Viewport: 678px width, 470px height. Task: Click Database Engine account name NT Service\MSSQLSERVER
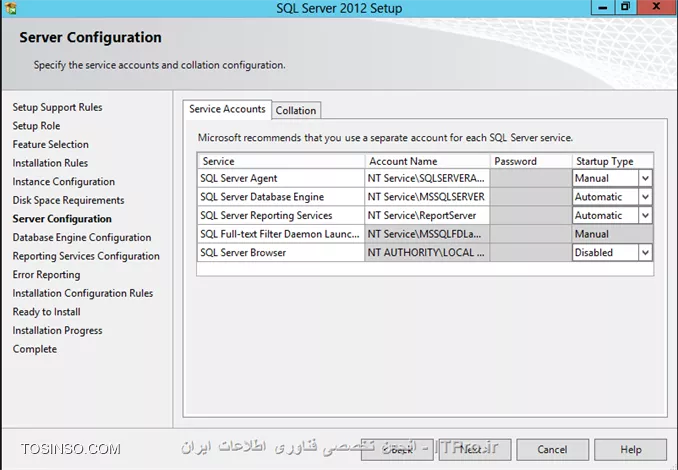pyautogui.click(x=427, y=197)
